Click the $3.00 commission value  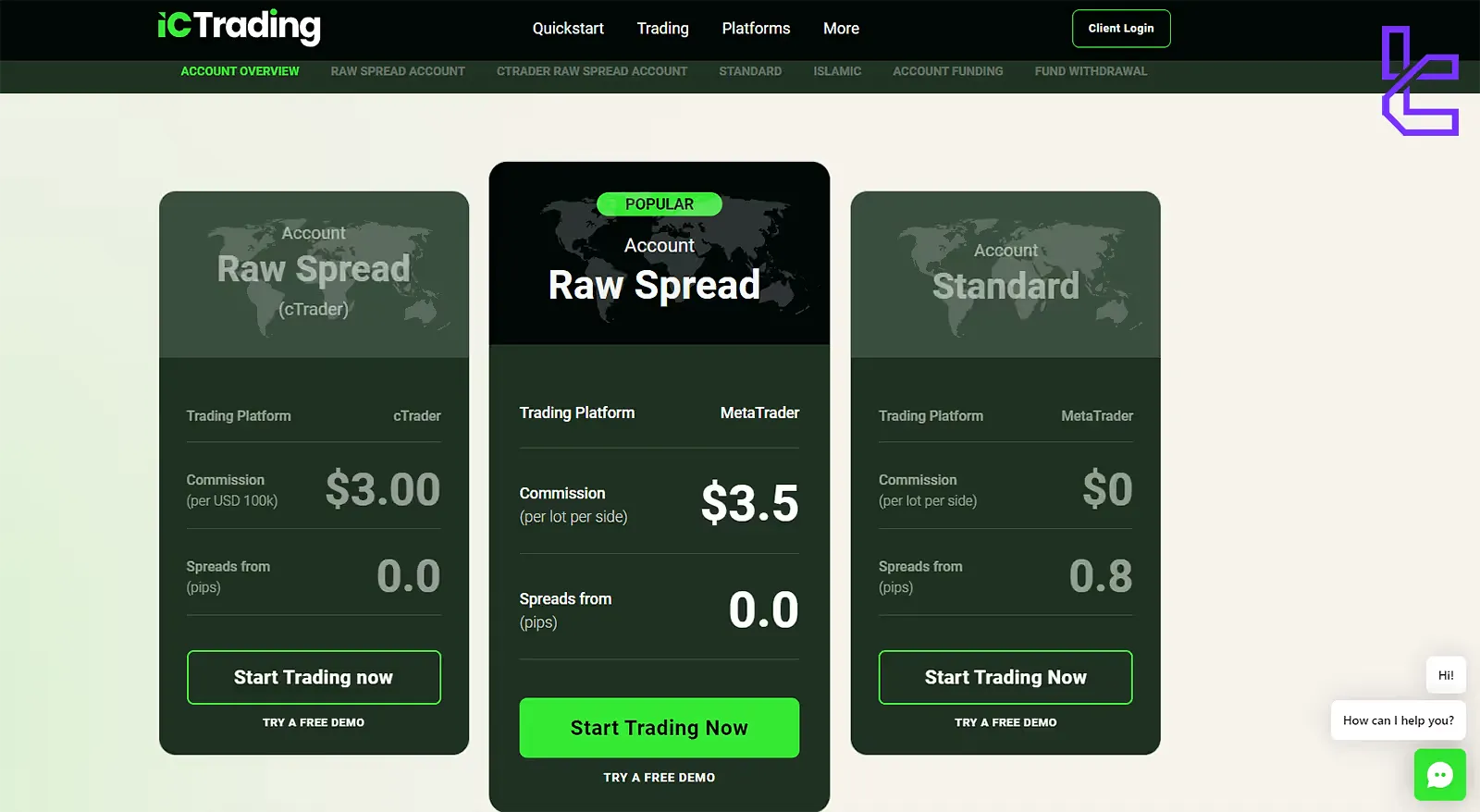point(383,489)
